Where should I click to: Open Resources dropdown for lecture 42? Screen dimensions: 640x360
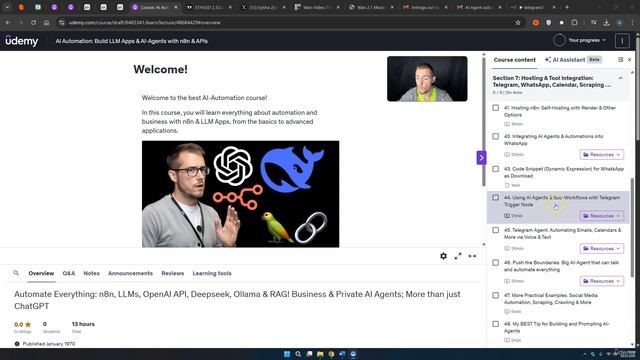point(602,155)
